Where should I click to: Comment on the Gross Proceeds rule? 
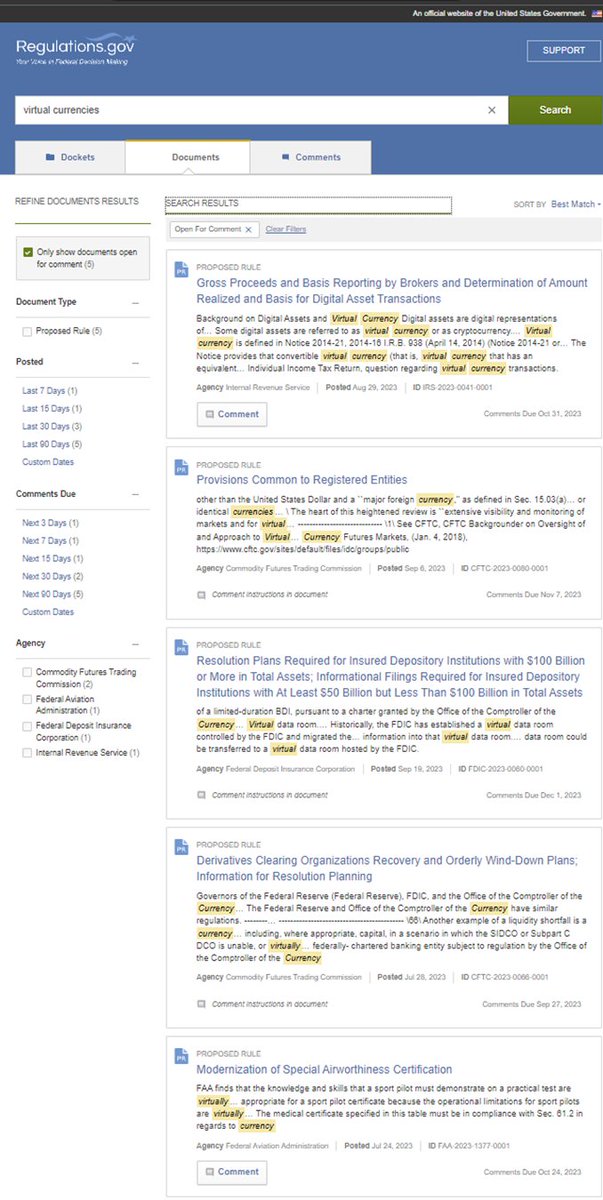pyautogui.click(x=231, y=414)
